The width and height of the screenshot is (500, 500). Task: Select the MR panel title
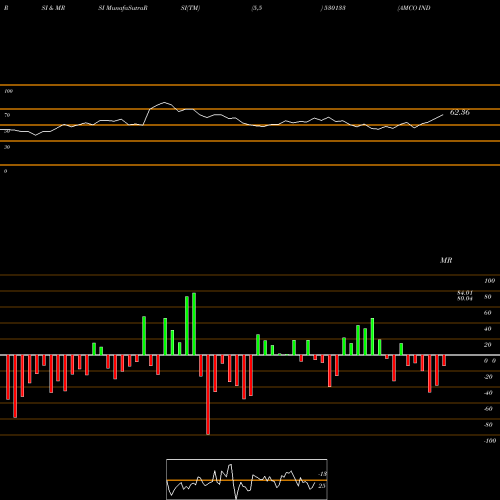446,260
